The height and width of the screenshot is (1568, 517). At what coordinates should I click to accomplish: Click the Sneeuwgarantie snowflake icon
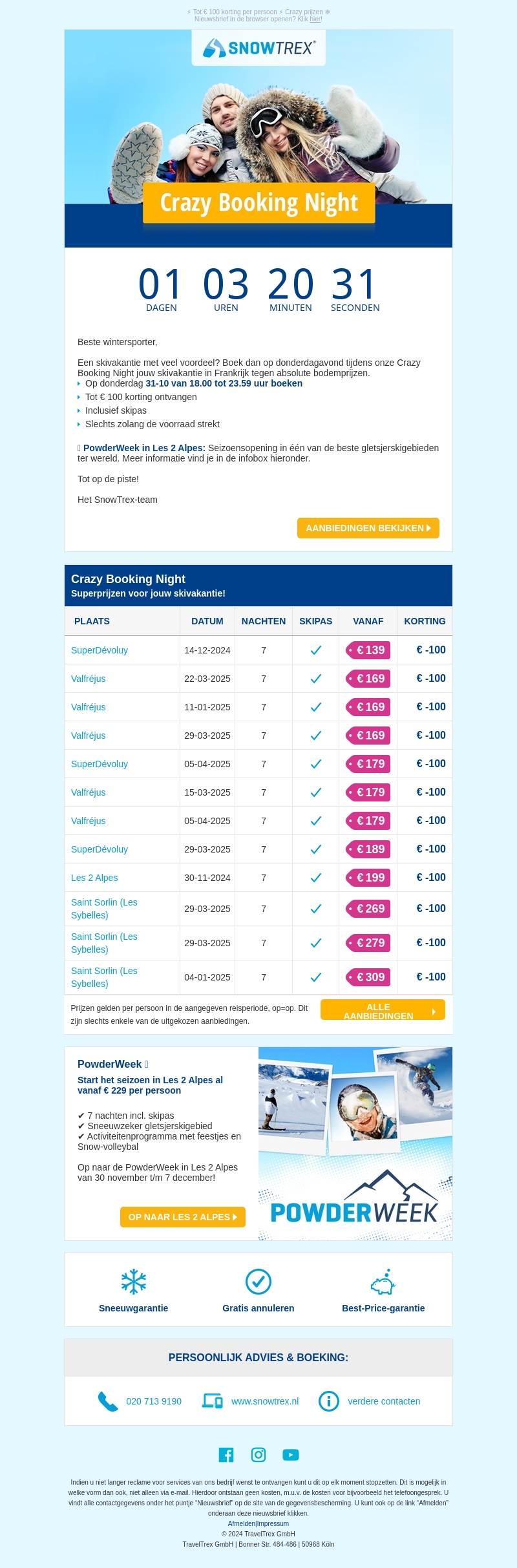pyautogui.click(x=134, y=1282)
